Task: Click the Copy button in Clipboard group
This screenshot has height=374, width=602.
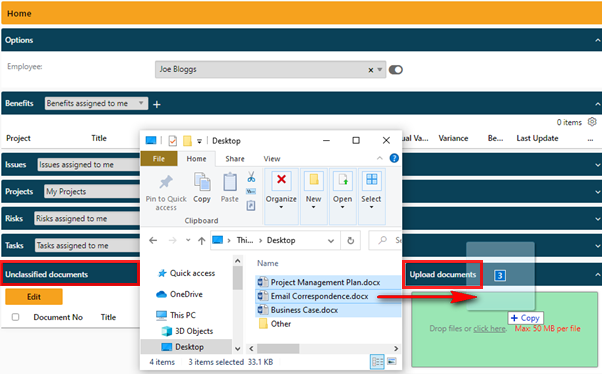Action: point(202,187)
